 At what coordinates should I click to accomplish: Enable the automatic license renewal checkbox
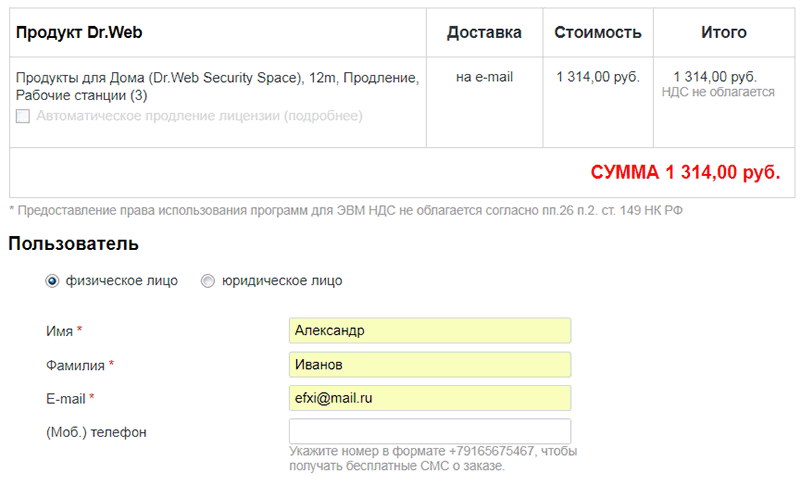23,116
